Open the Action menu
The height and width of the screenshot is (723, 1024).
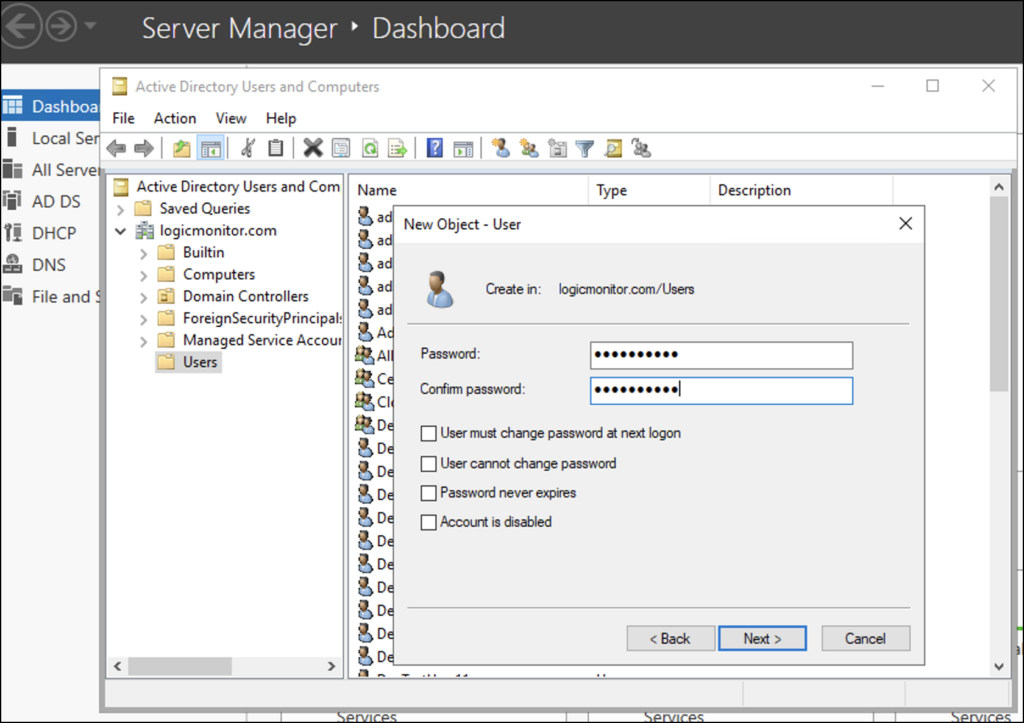[174, 118]
